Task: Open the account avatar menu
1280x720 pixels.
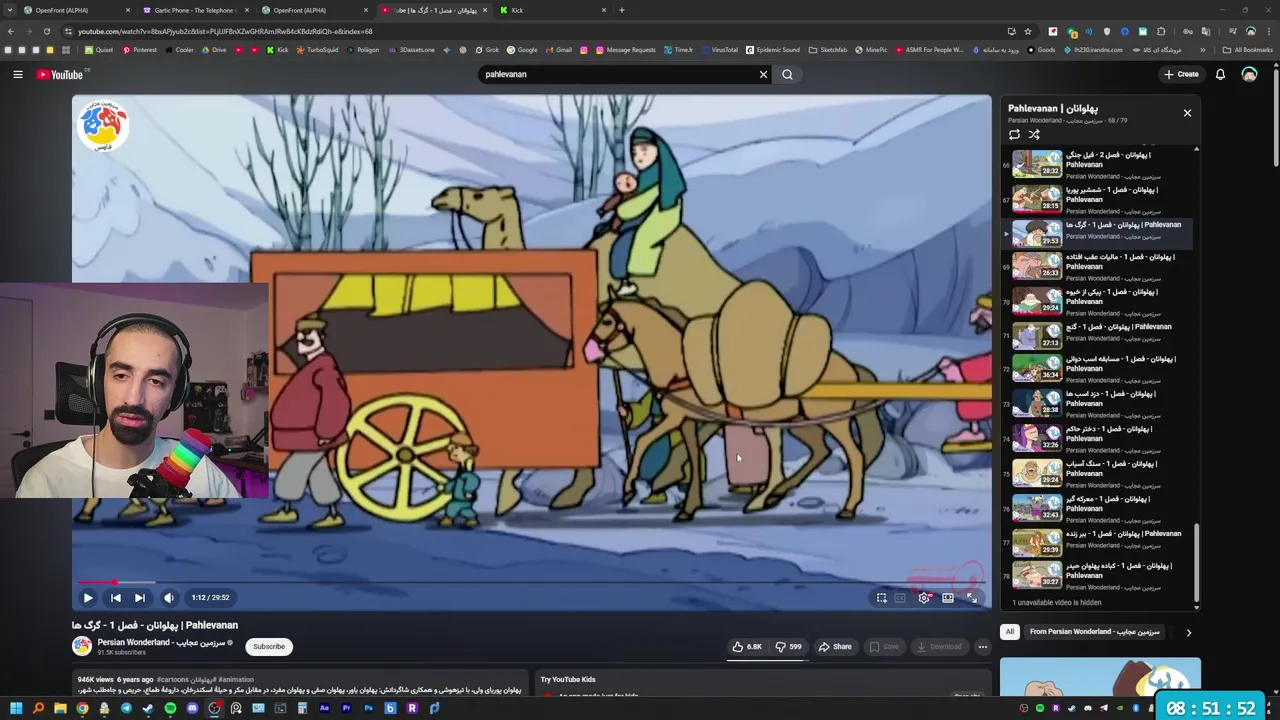Action: click(x=1249, y=74)
